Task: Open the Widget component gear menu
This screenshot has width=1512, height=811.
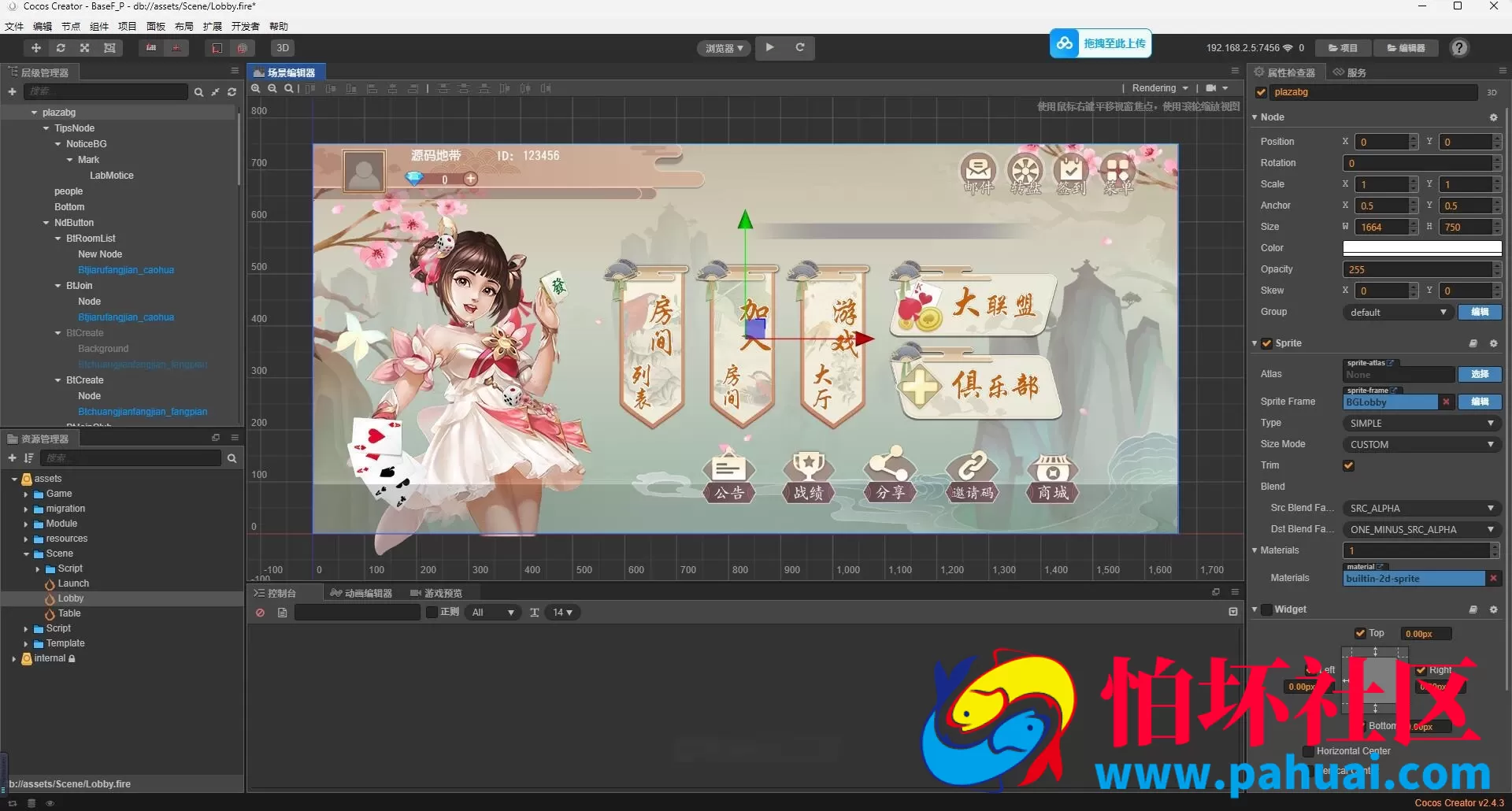Action: tap(1493, 609)
